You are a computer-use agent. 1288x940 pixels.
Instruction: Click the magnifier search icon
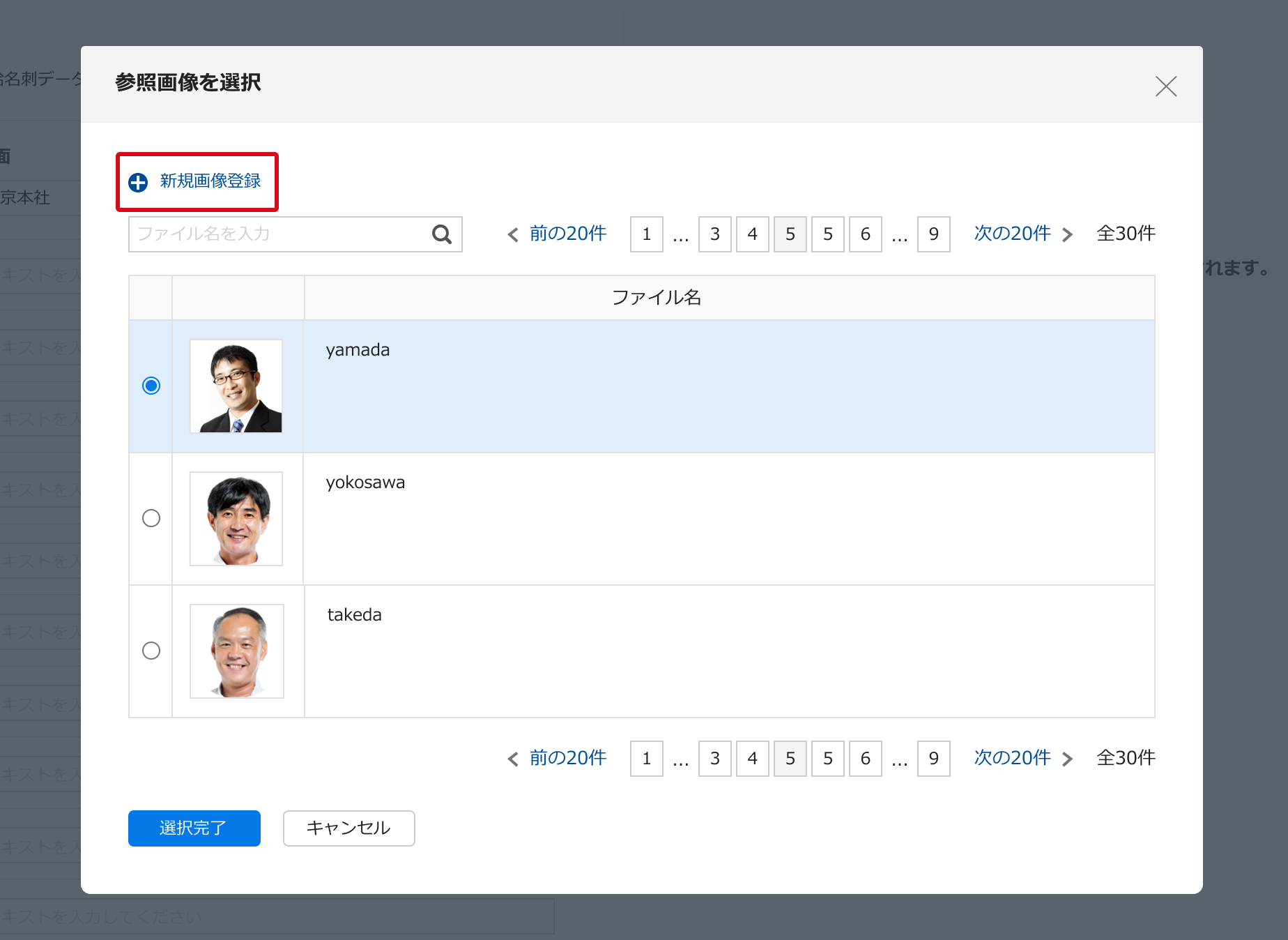pyautogui.click(x=442, y=234)
